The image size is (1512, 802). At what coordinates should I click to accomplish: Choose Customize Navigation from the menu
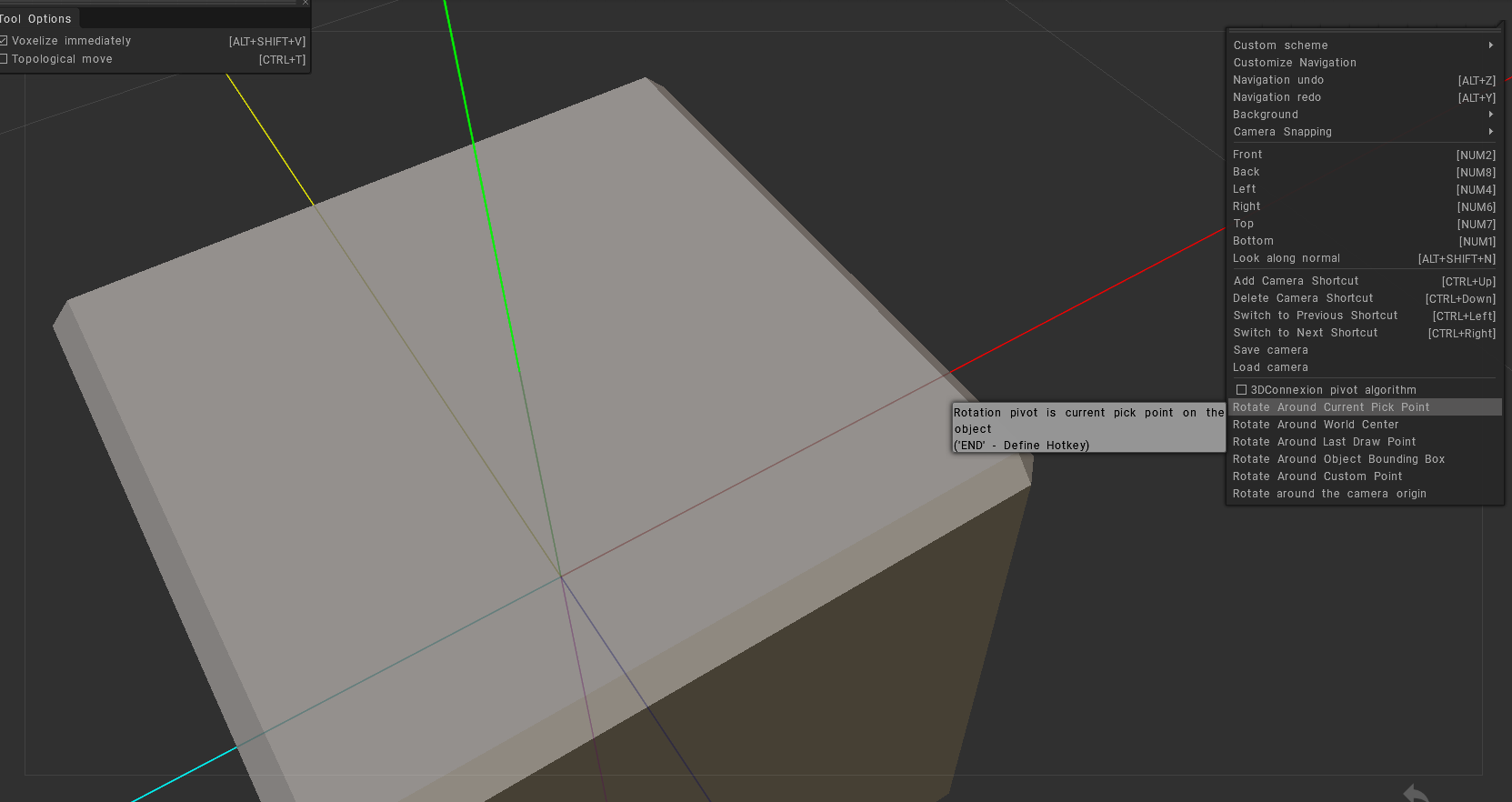1294,63
